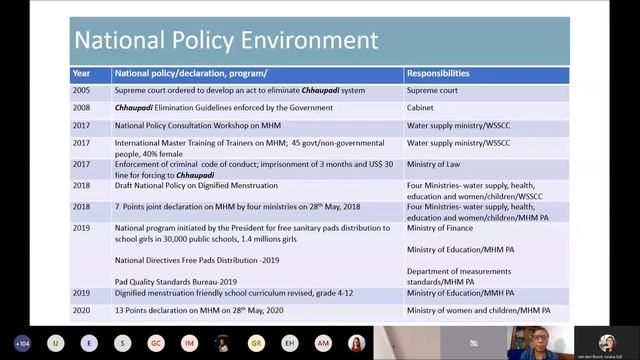Click 'Pad Quality Standards Bureau-2019'
The image size is (640, 360).
(x=176, y=282)
